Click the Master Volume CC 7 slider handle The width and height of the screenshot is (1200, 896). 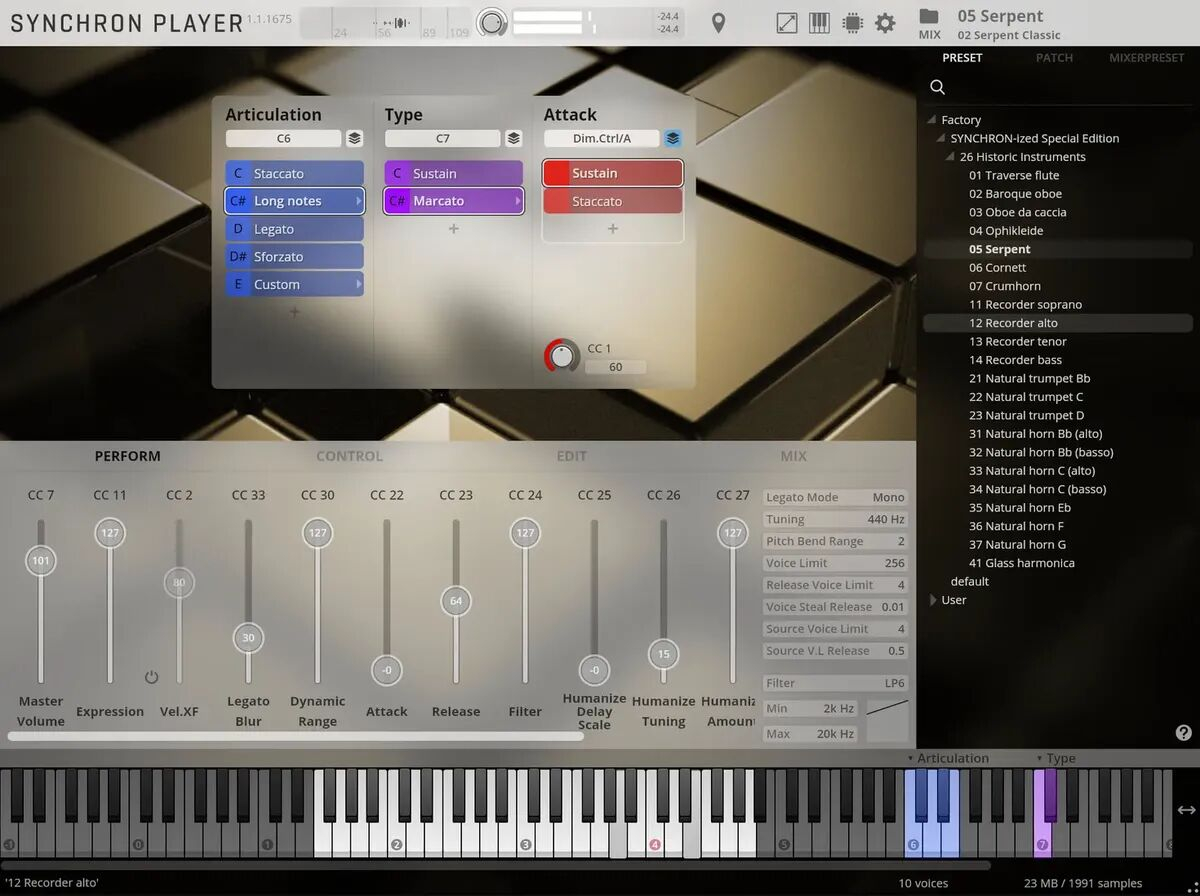(x=41, y=560)
